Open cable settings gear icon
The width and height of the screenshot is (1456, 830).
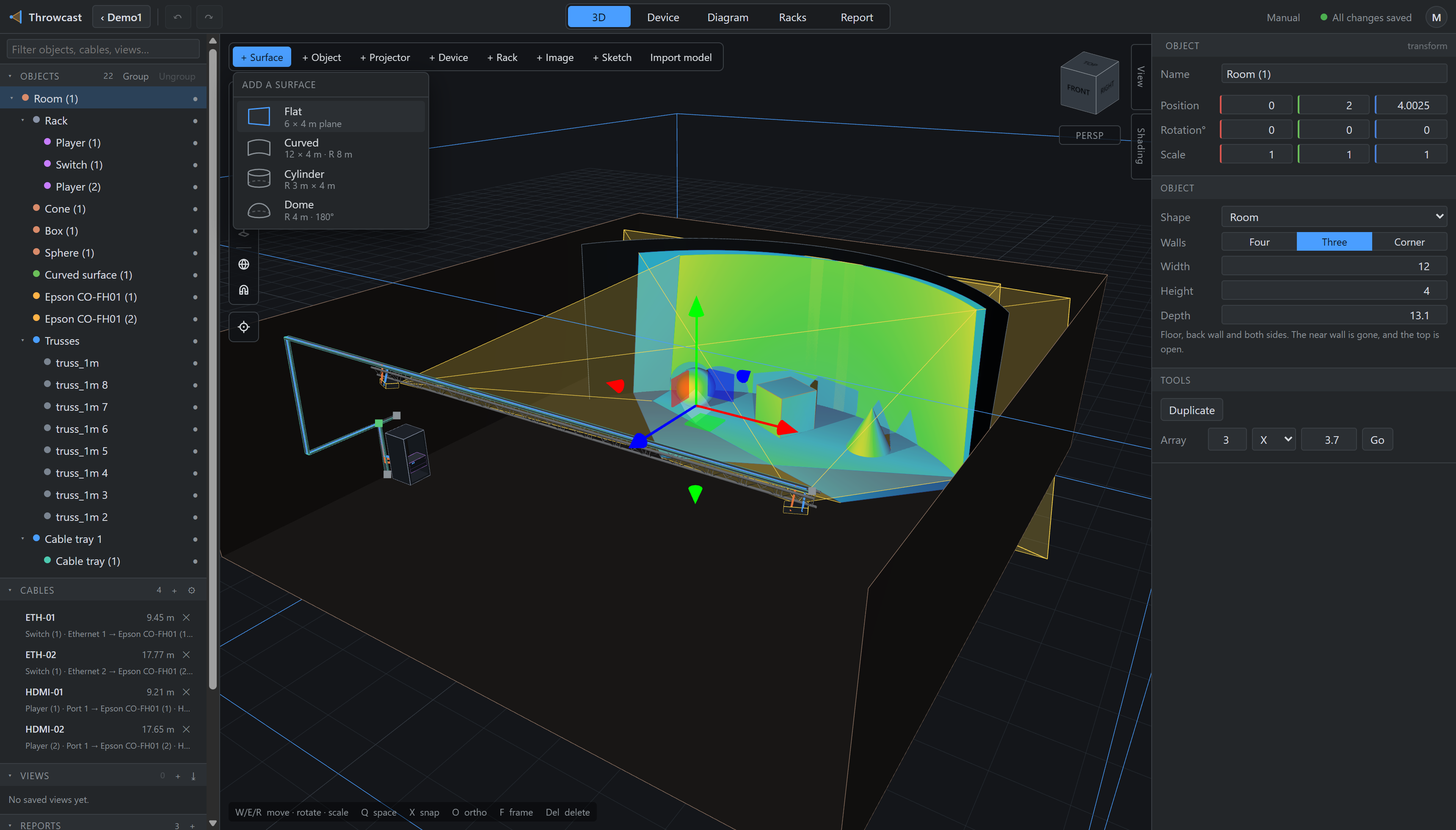click(x=192, y=591)
